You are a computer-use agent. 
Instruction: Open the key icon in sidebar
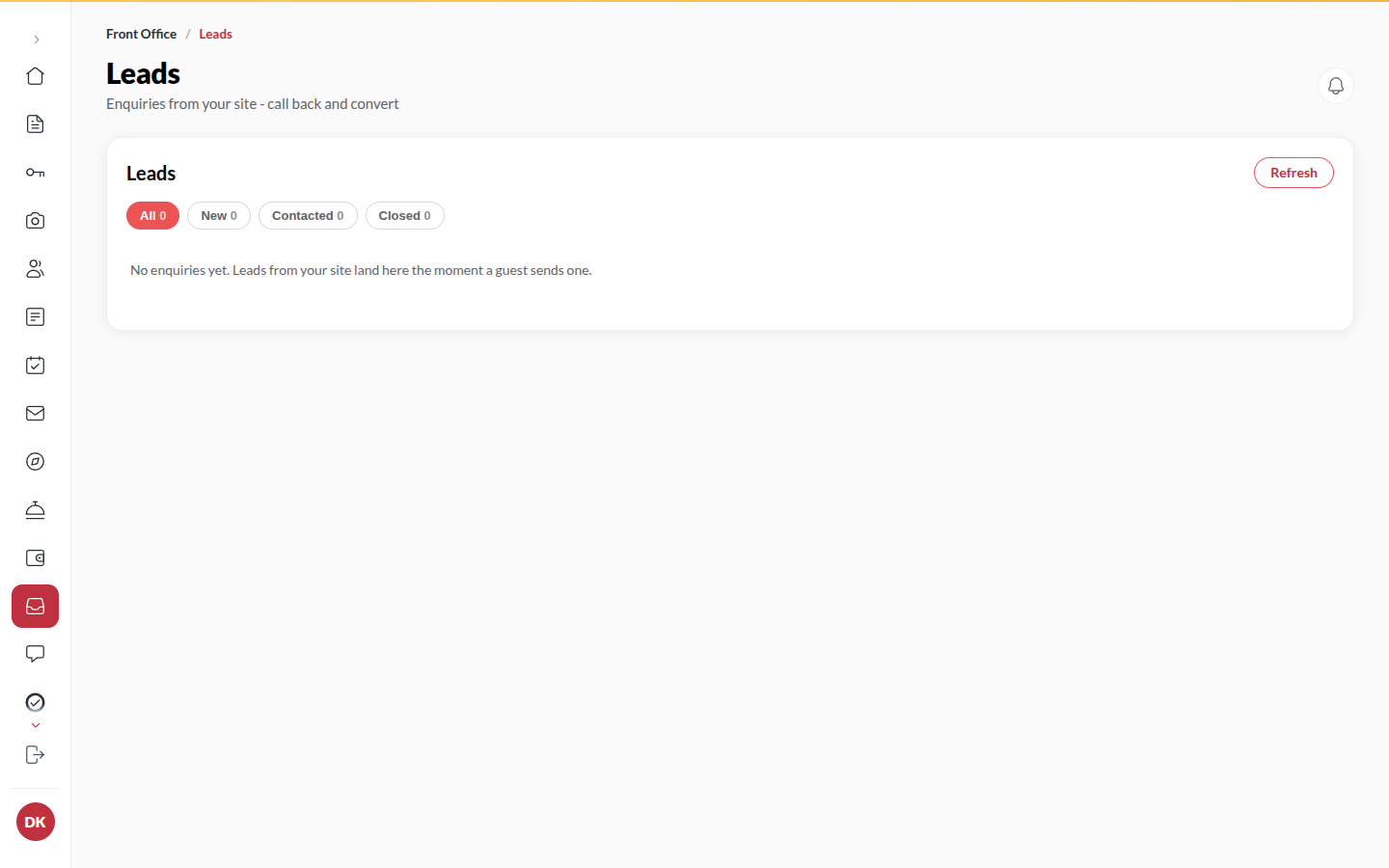pyautogui.click(x=36, y=173)
